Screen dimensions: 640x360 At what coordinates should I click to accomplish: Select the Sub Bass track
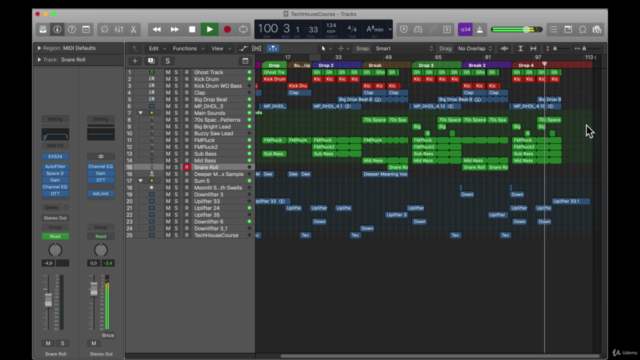[x=205, y=154]
